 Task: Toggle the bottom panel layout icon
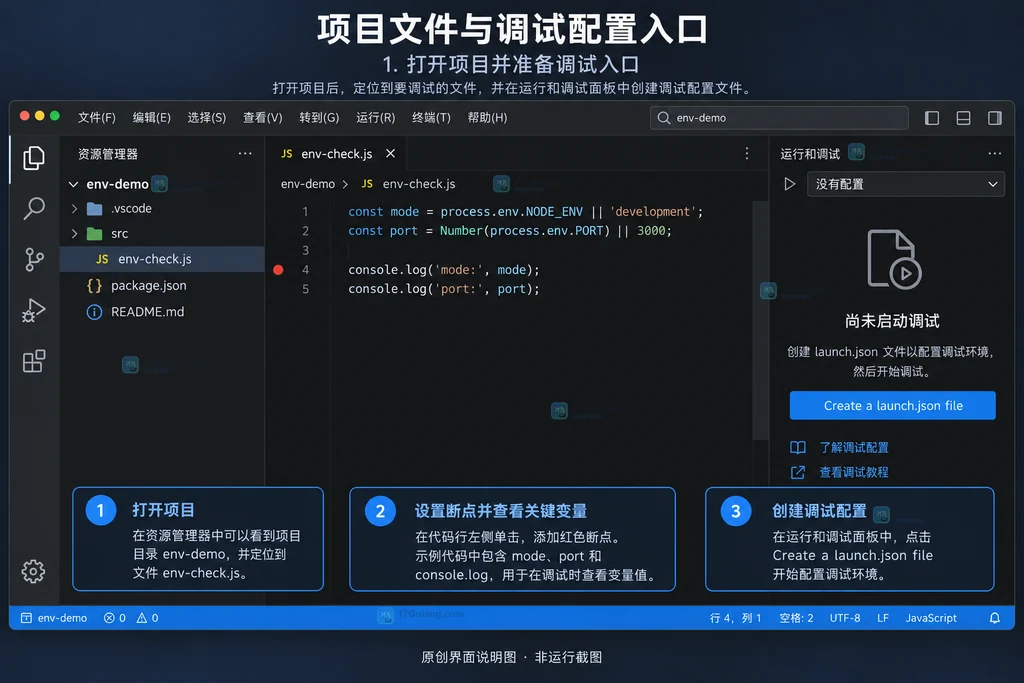coord(963,118)
